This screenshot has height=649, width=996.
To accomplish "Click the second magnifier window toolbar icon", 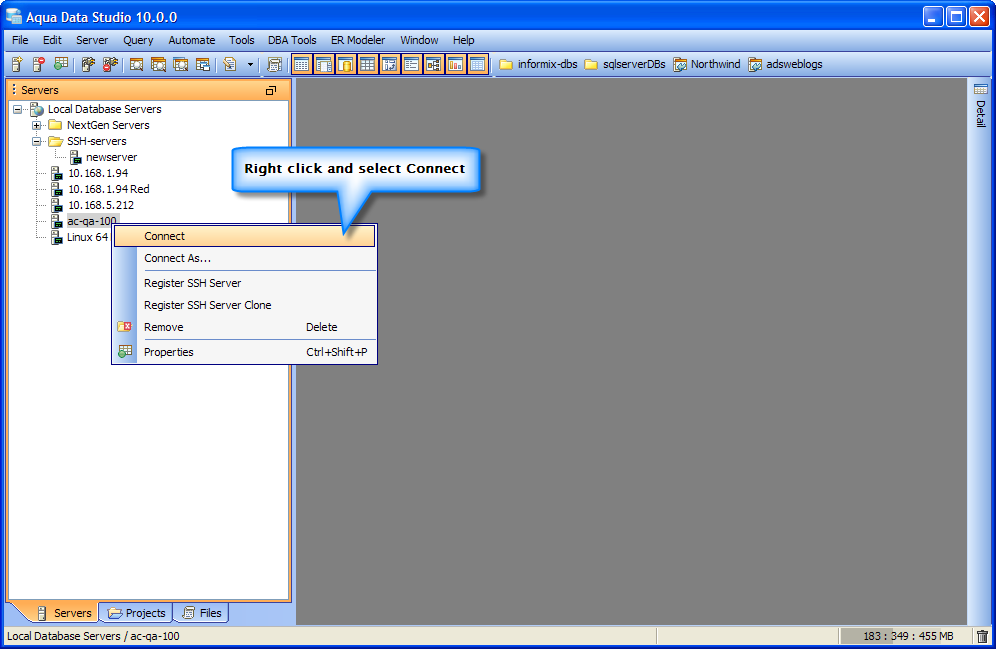I will tap(158, 64).
